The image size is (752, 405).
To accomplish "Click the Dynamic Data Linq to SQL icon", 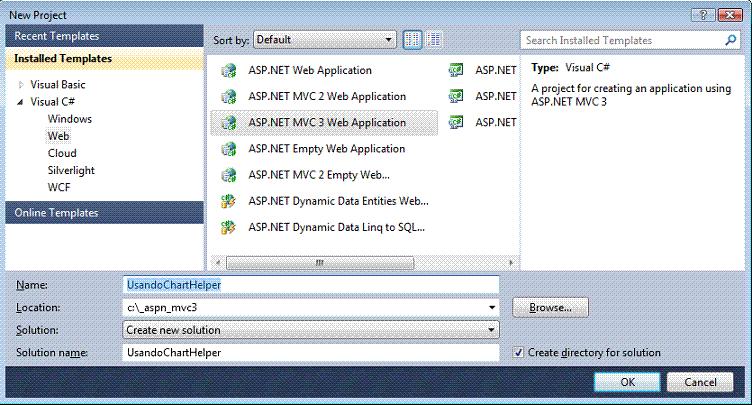I will [x=229, y=227].
